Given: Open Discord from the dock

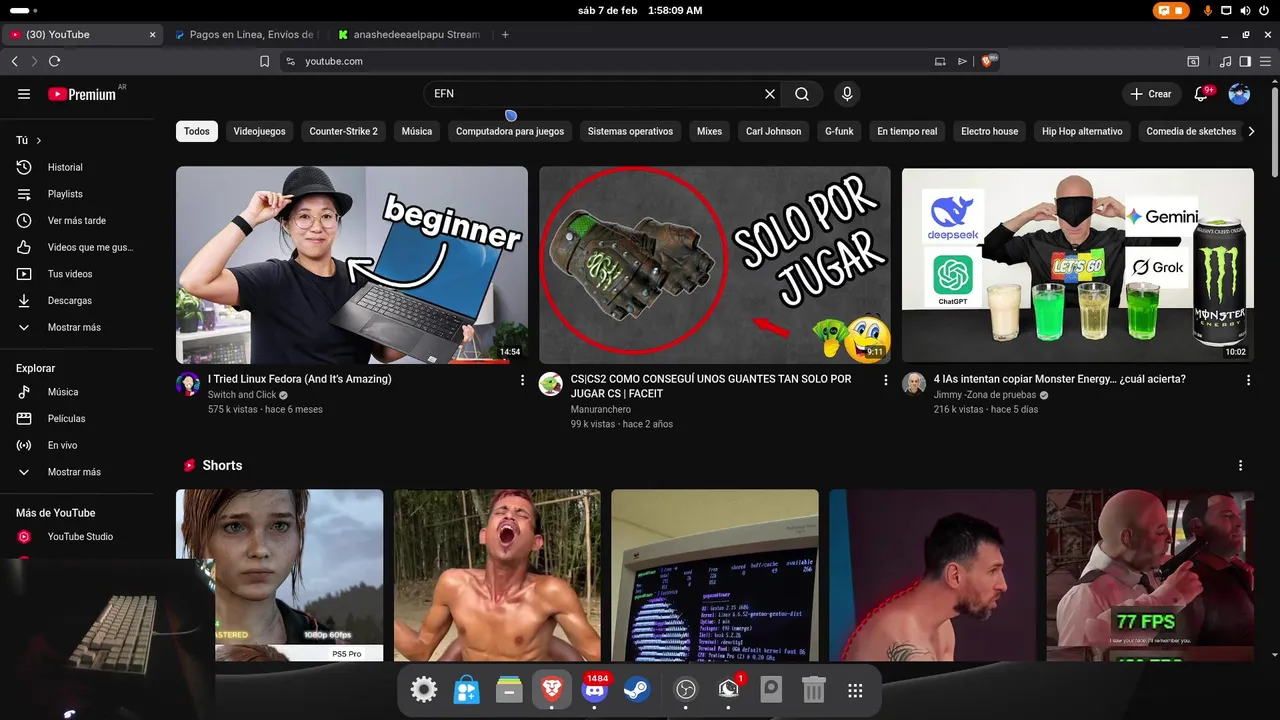Looking at the screenshot, I should coord(595,690).
